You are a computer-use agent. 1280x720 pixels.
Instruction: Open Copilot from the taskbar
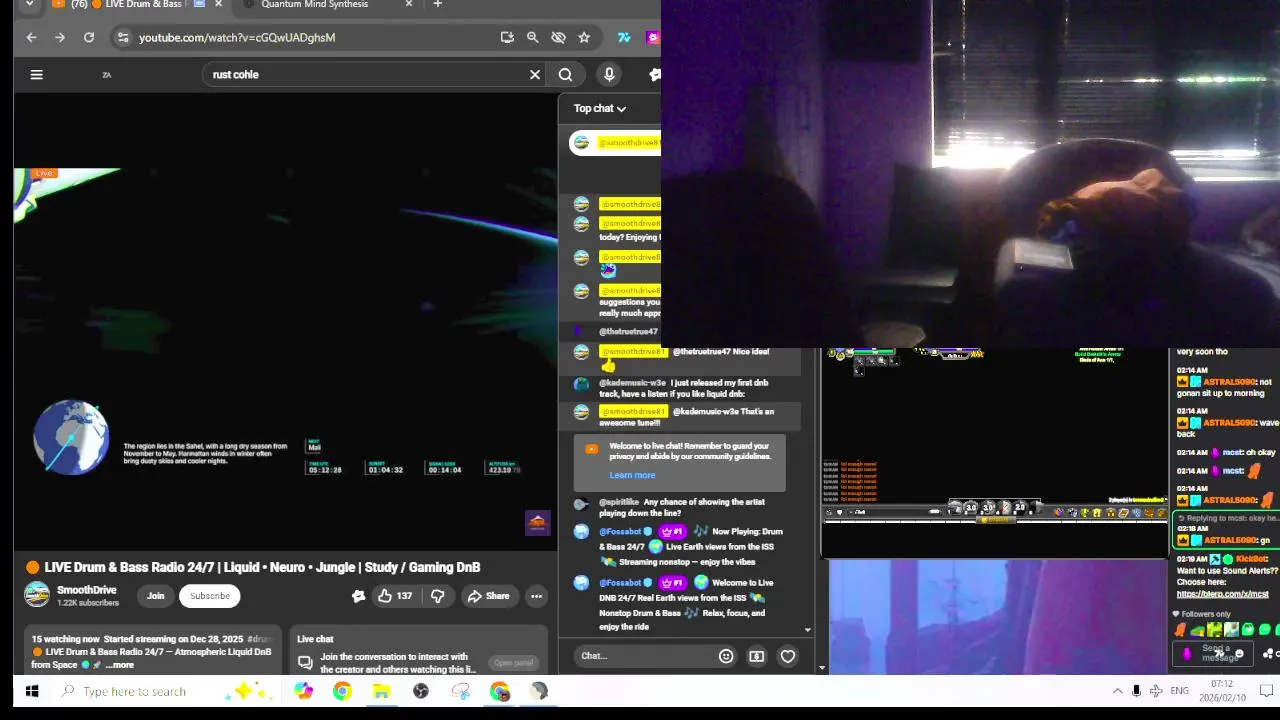pyautogui.click(x=303, y=691)
